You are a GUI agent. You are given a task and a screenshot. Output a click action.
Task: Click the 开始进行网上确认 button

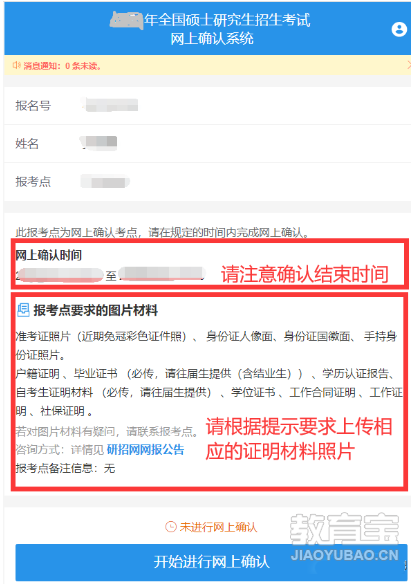[x=211, y=562]
